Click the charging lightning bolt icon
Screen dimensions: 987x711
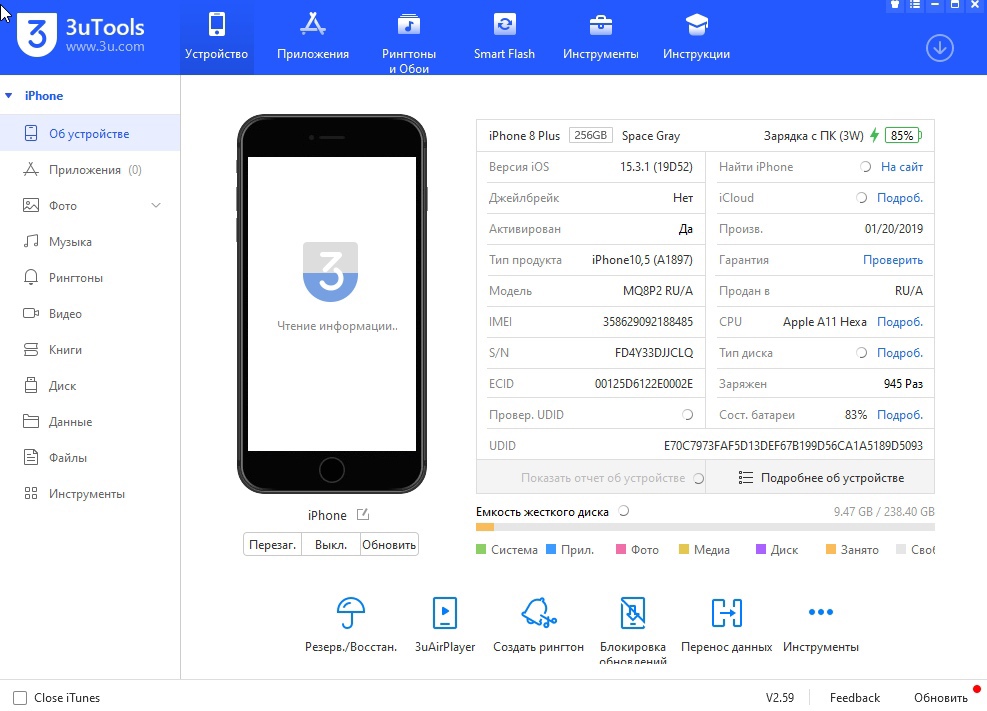click(874, 135)
